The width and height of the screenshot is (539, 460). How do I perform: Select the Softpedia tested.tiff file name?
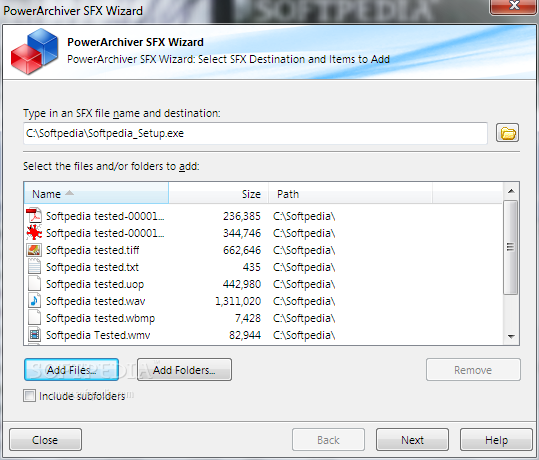pos(92,250)
